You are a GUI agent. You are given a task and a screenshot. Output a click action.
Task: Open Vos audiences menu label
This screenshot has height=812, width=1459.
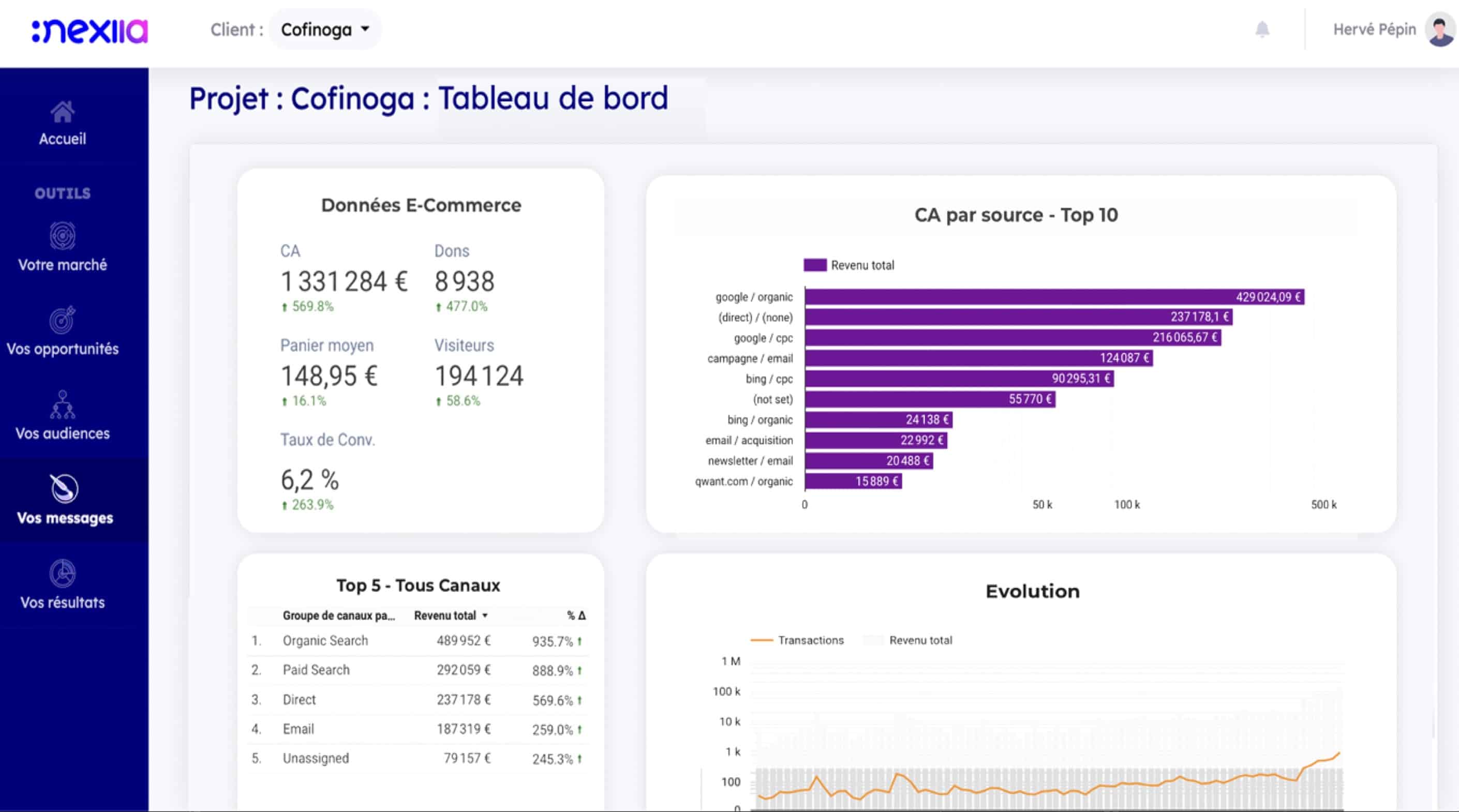[62, 433]
